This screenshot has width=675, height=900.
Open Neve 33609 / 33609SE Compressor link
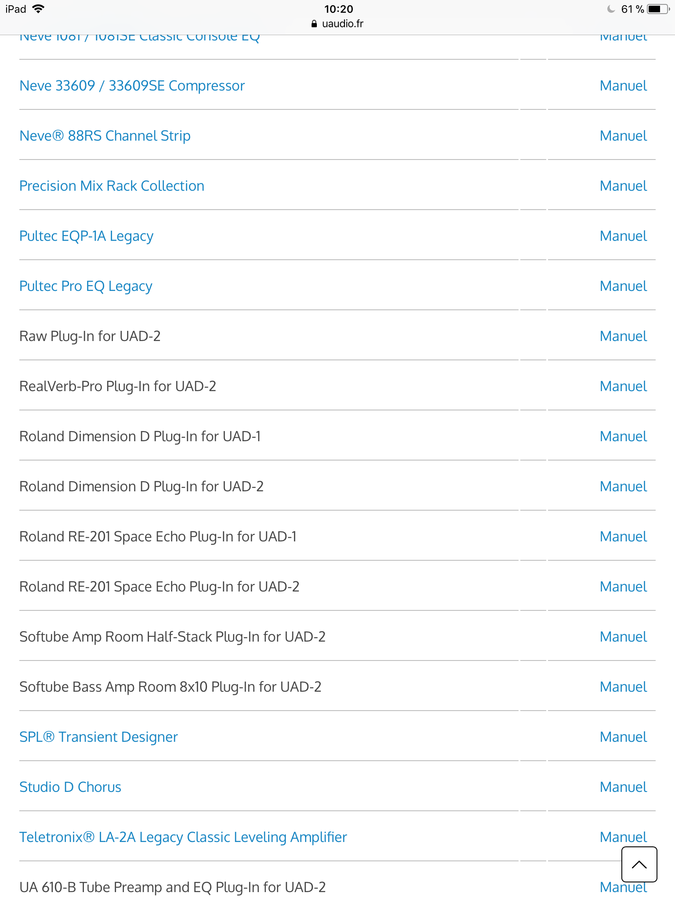coord(132,86)
